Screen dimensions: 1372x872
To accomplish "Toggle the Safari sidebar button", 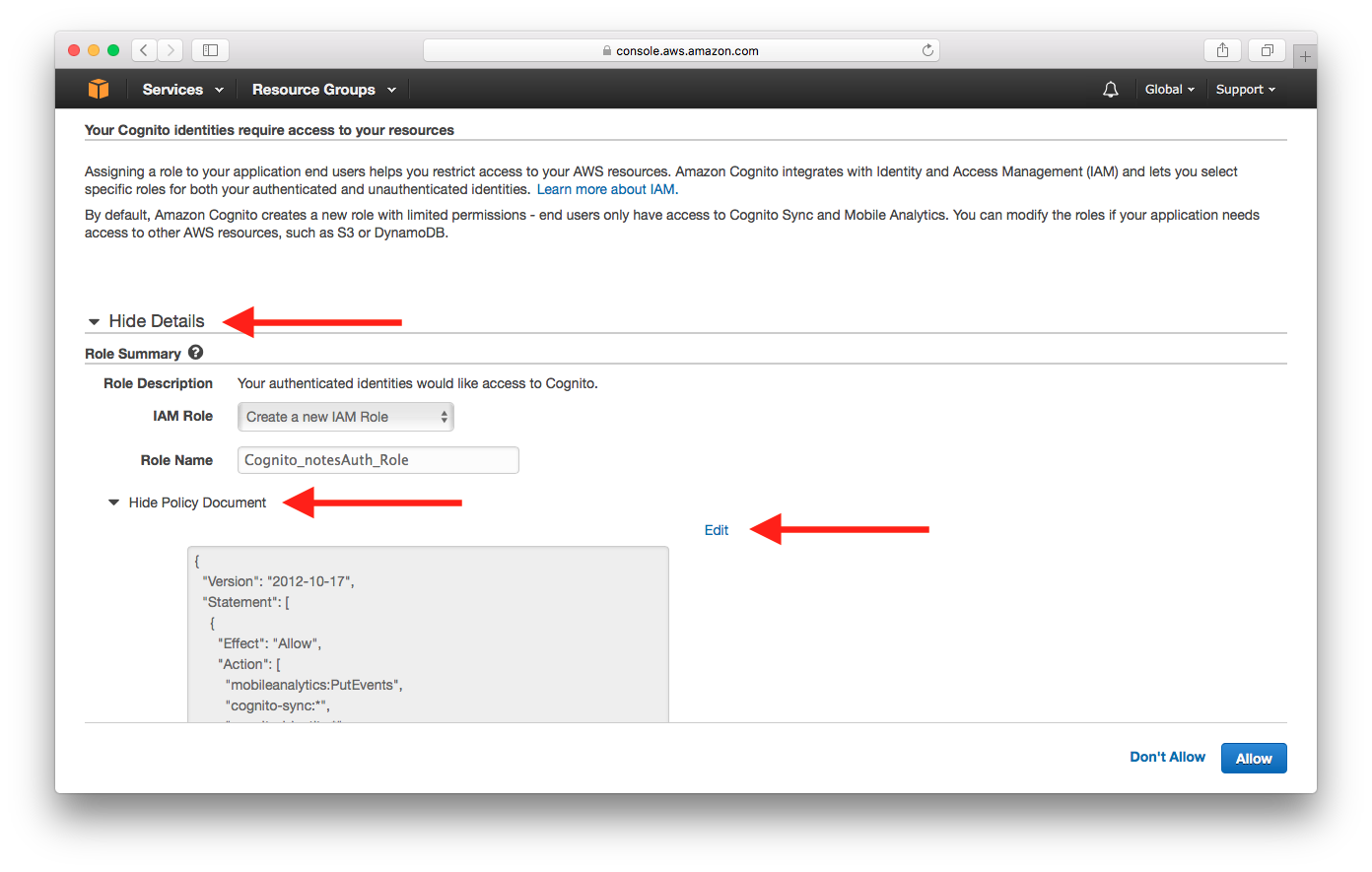I will point(210,50).
